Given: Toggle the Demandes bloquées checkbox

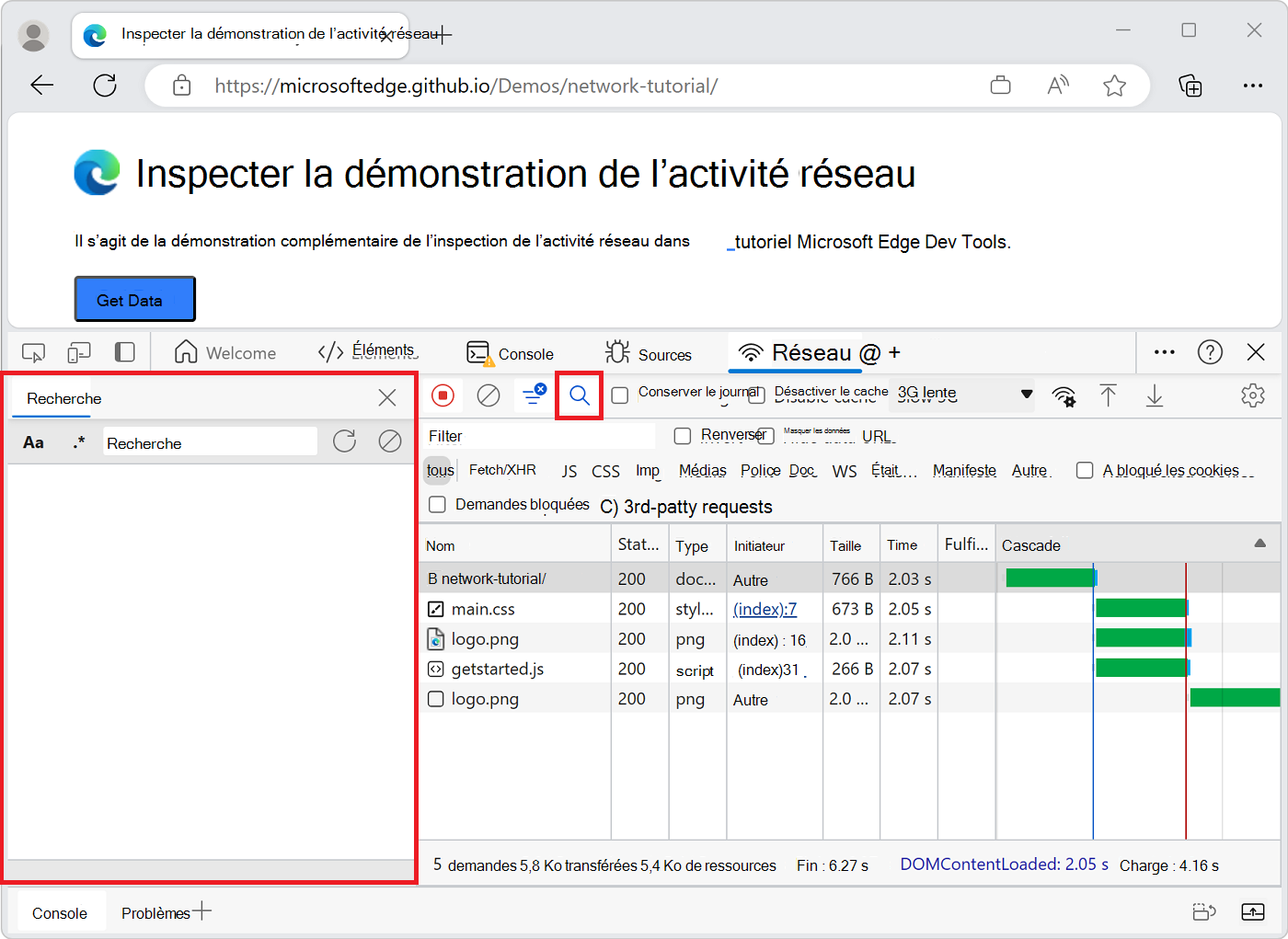Looking at the screenshot, I should (x=437, y=504).
